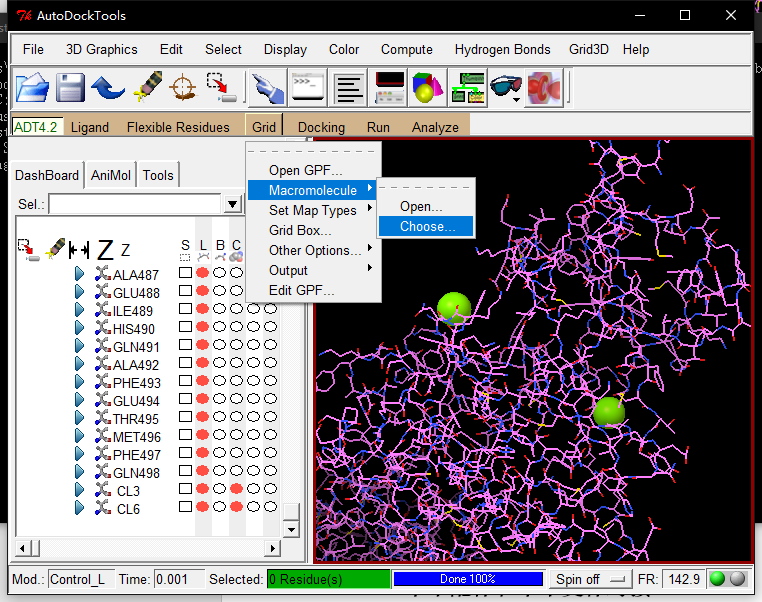Click the CL6 residue molecule icon
The image size is (762, 602).
tap(103, 507)
